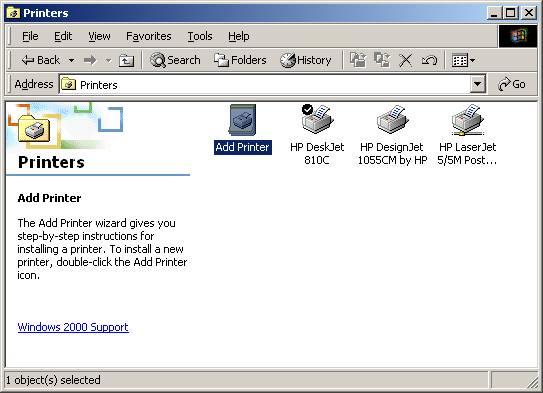Expand the Address bar dropdown
Screen dimensions: 543x393
click(x=478, y=84)
